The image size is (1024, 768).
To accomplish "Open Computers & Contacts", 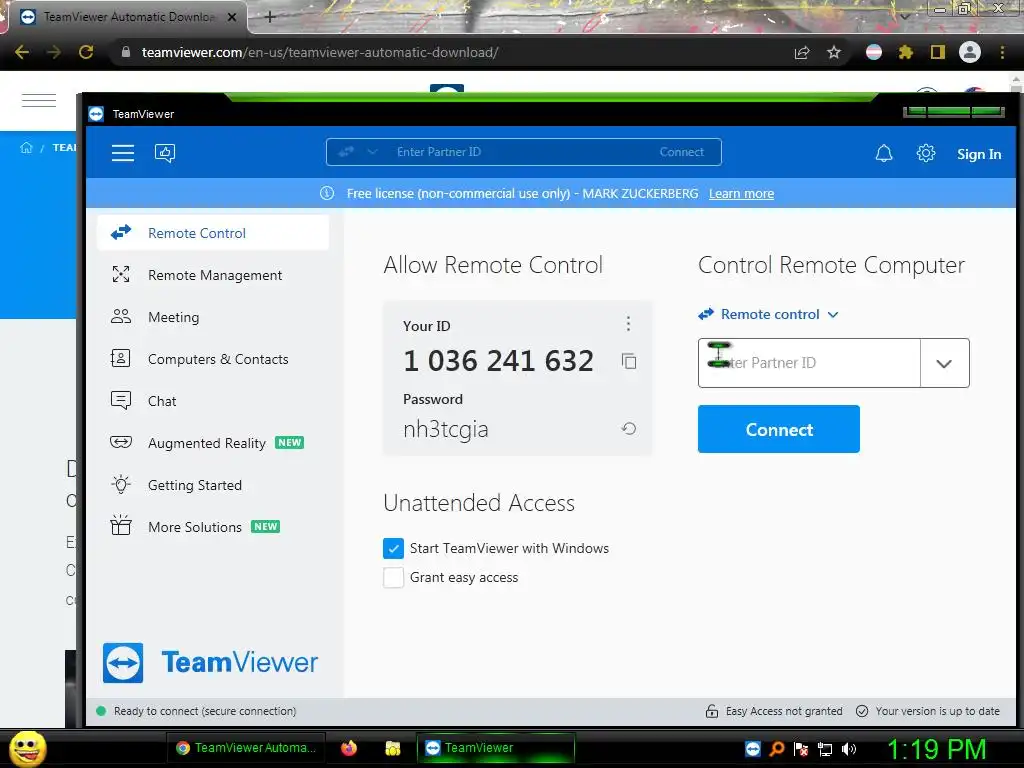I will pyautogui.click(x=213, y=359).
